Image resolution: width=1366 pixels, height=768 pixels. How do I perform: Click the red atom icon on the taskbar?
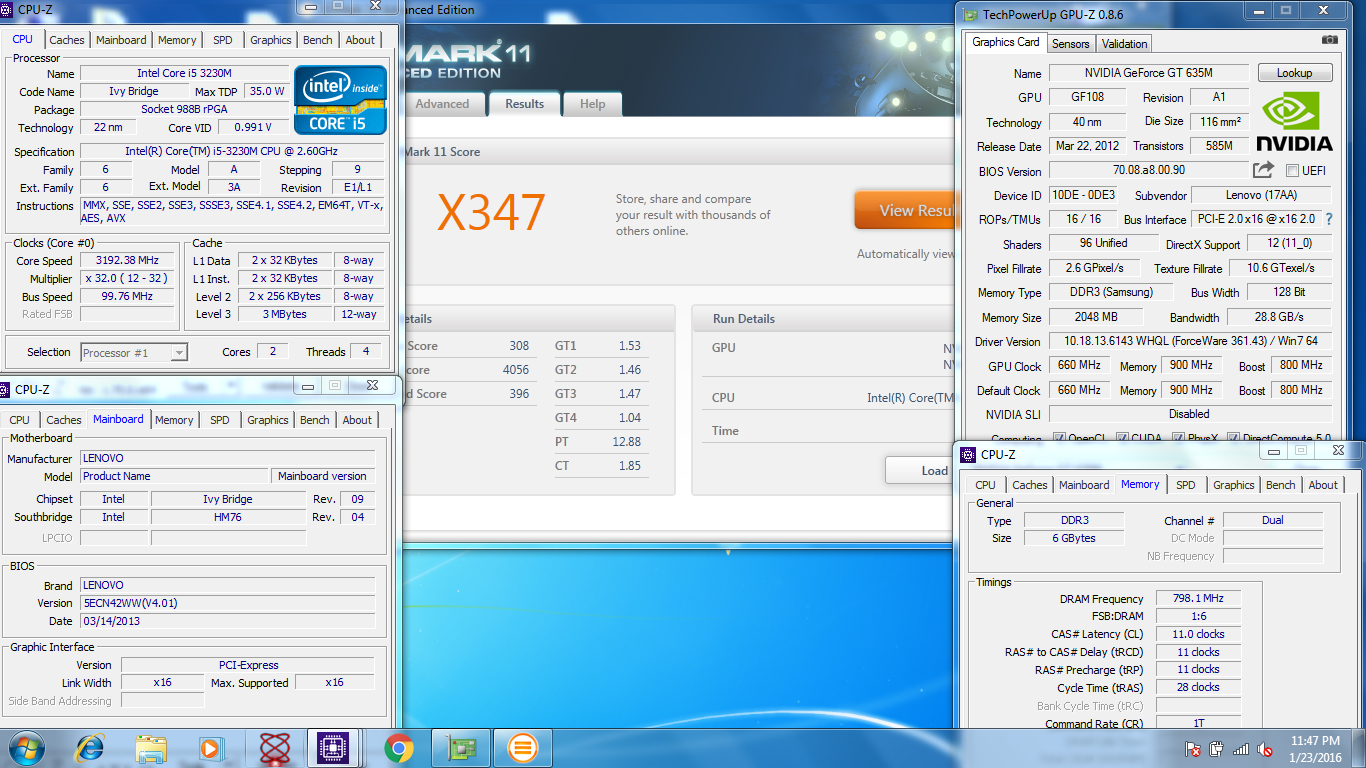click(x=274, y=748)
